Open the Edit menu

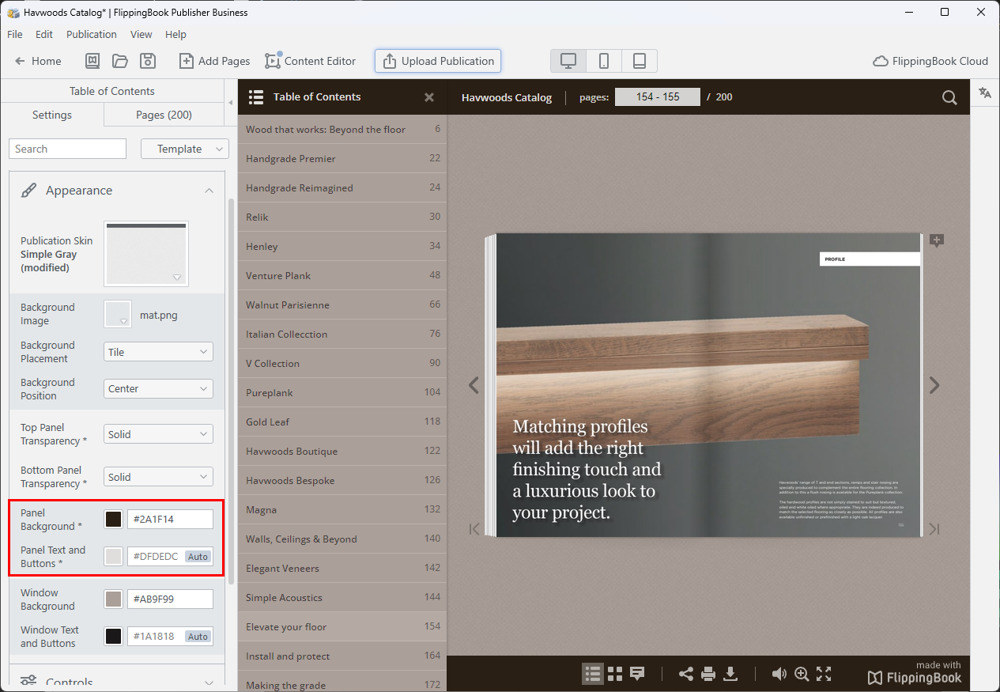pyautogui.click(x=44, y=34)
